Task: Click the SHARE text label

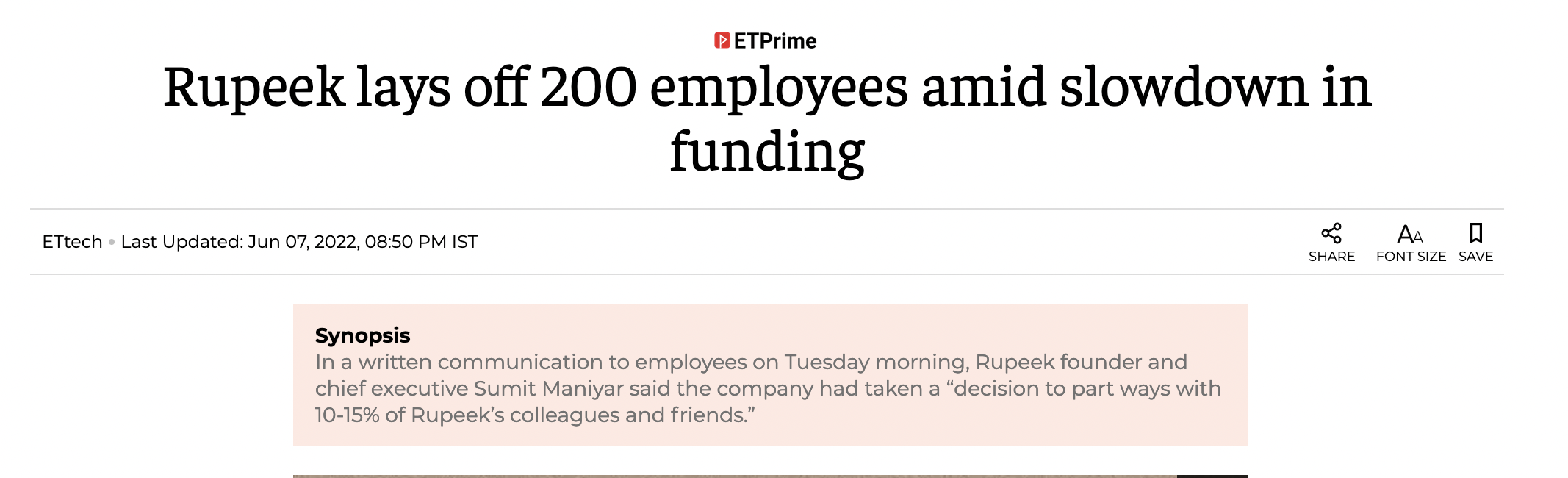Action: [1331, 257]
